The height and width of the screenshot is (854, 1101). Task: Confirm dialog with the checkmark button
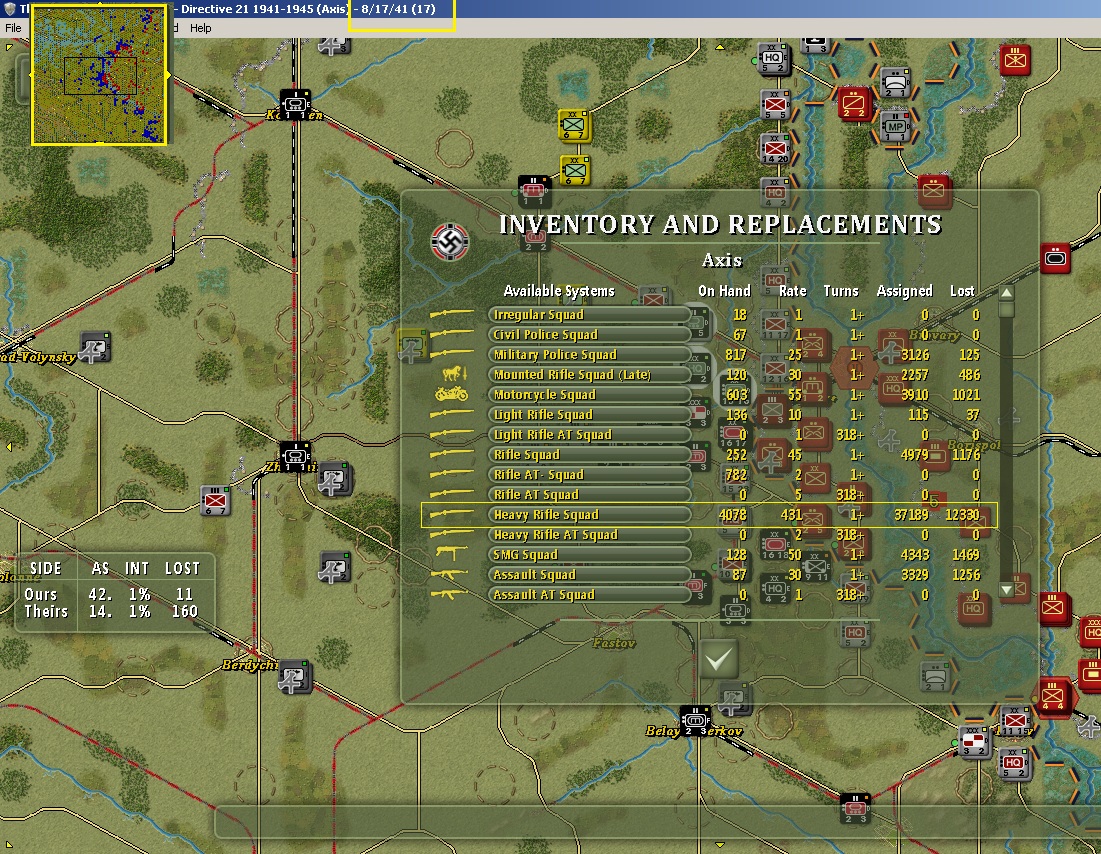click(719, 659)
